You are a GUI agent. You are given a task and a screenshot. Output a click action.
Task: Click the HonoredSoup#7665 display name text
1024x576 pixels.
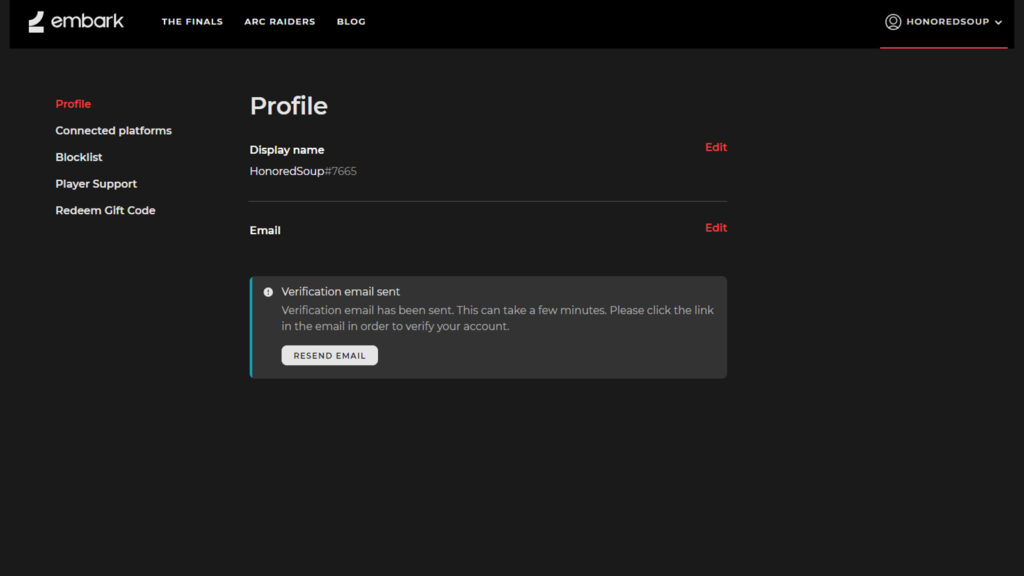303,171
